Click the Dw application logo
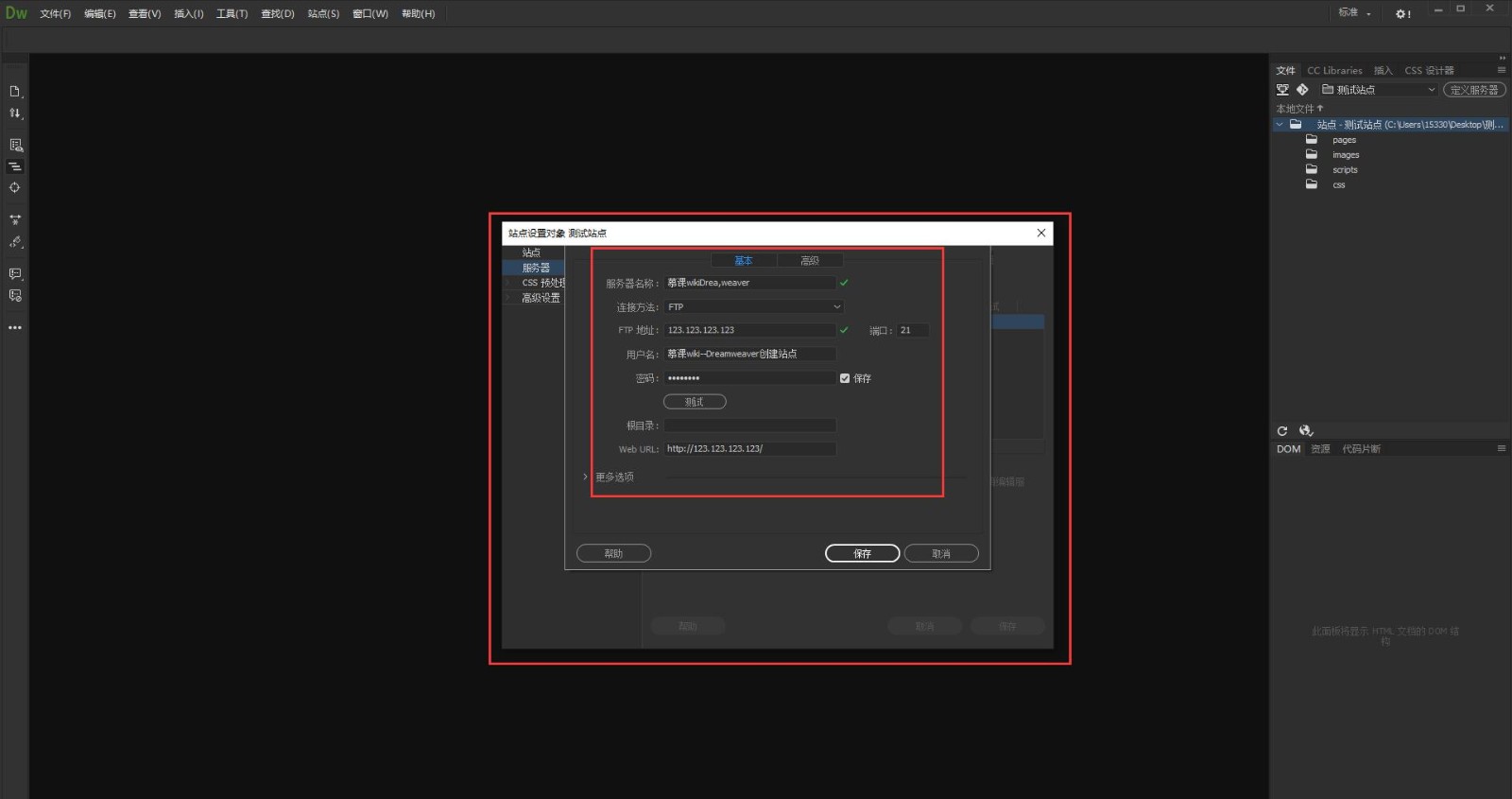The width and height of the screenshot is (1512, 799). pyautogui.click(x=17, y=13)
